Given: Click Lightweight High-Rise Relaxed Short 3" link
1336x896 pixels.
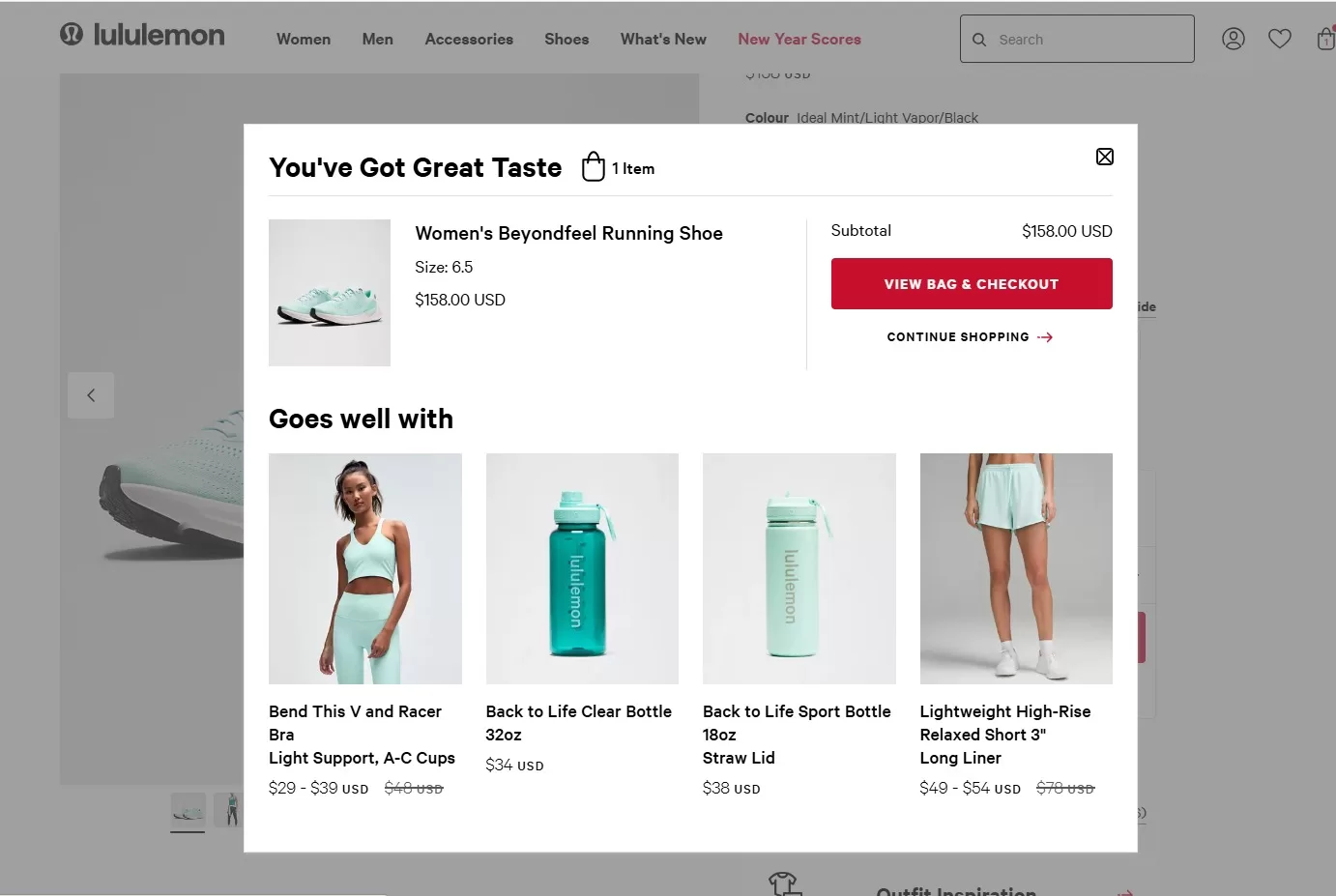Looking at the screenshot, I should 1005,735.
